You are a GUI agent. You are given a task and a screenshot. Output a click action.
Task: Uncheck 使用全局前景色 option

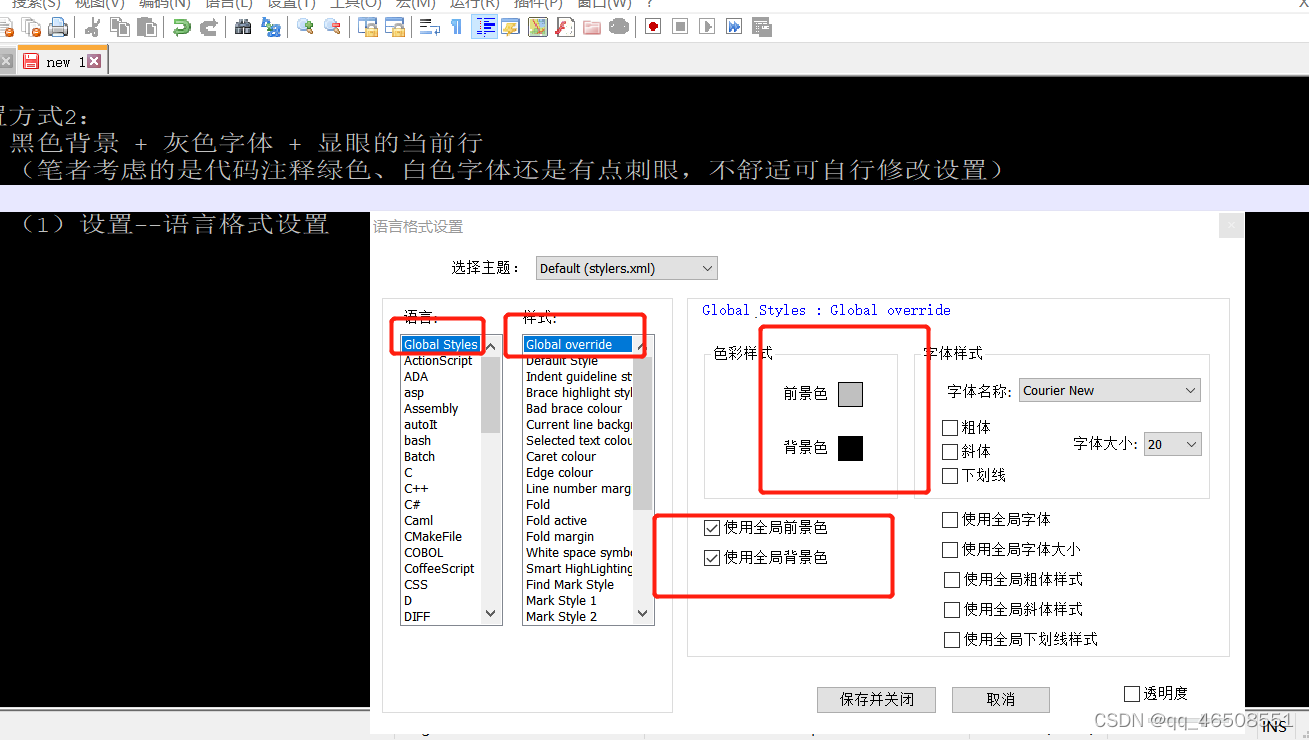714,527
